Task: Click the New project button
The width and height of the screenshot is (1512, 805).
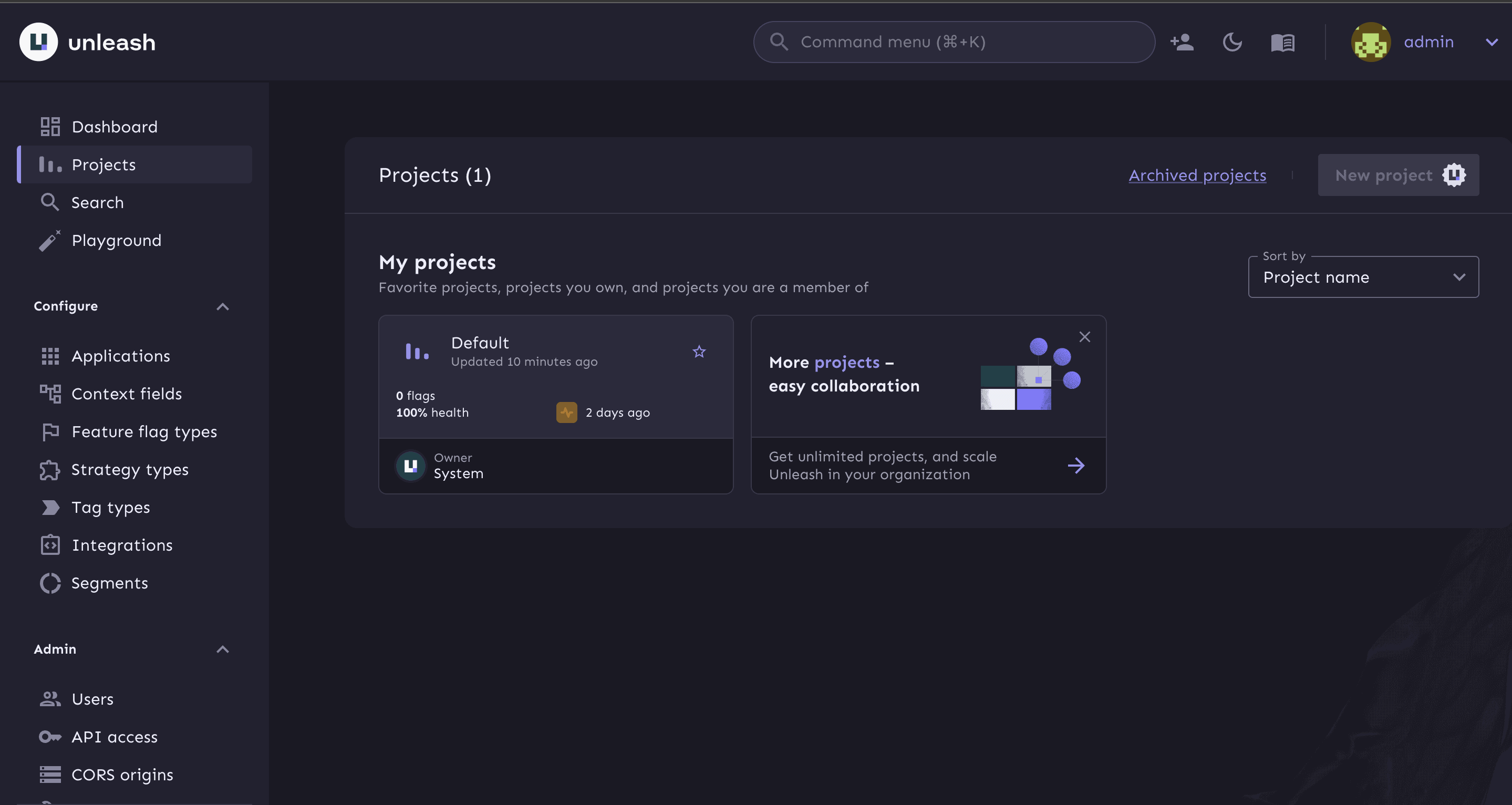Action: [x=1397, y=176]
